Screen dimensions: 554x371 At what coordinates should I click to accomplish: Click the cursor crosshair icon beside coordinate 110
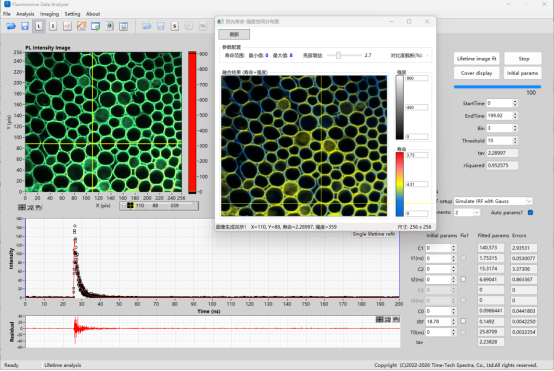click(130, 205)
